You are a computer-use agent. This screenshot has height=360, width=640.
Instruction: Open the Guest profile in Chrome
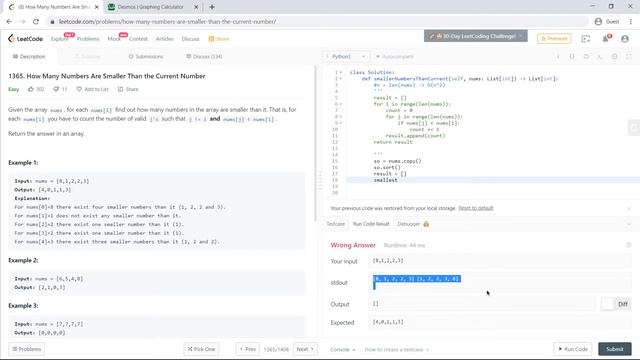click(607, 22)
